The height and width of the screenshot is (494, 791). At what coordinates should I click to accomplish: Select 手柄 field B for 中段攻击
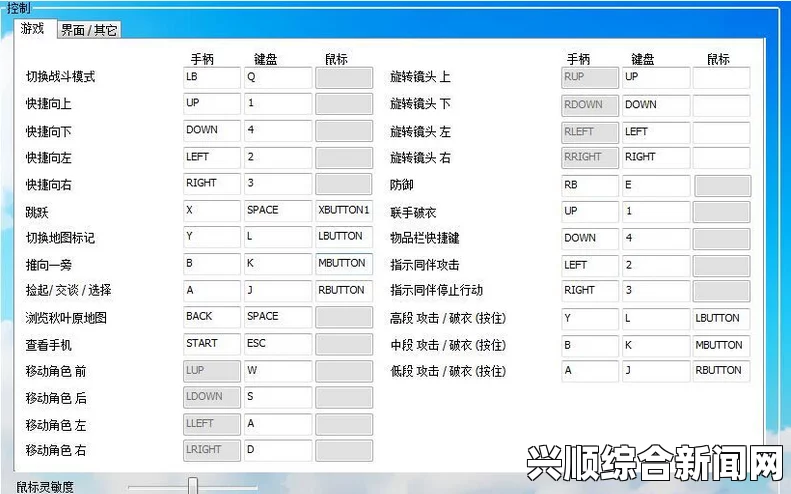(x=590, y=346)
